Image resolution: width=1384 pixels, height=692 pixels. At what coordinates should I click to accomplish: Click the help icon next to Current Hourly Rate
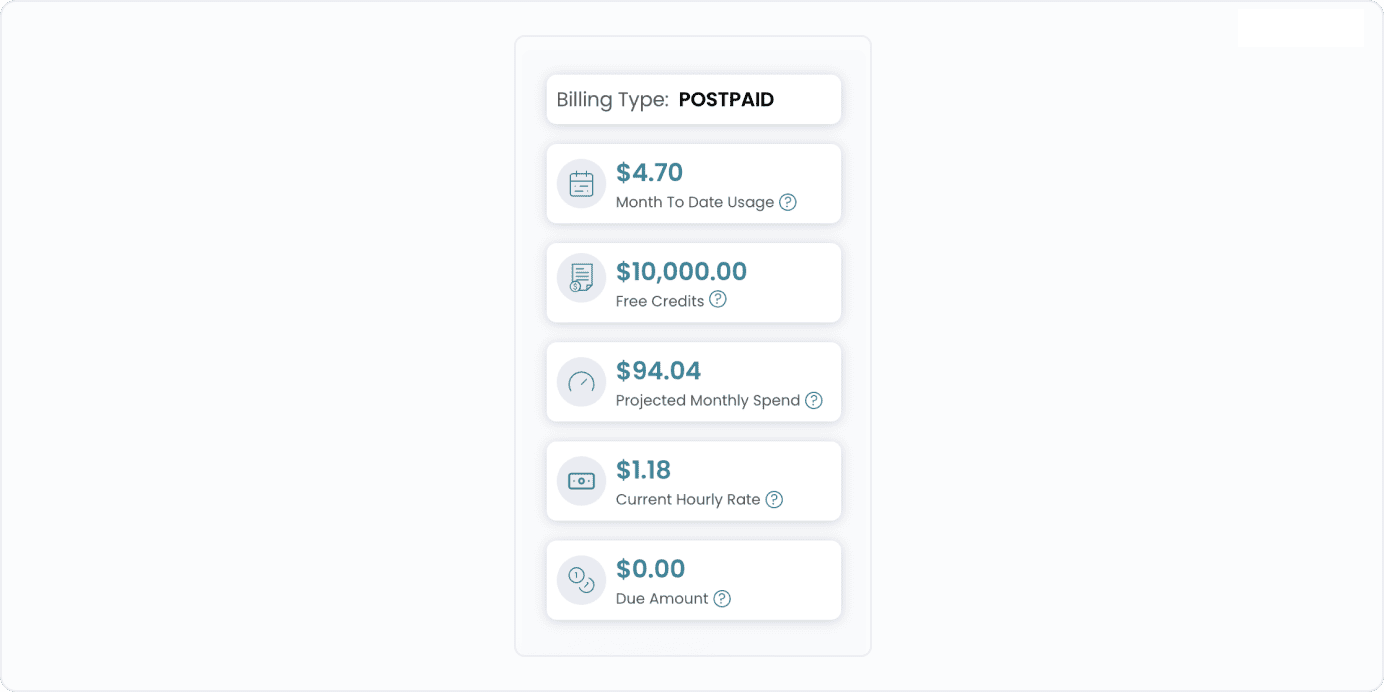click(x=774, y=499)
